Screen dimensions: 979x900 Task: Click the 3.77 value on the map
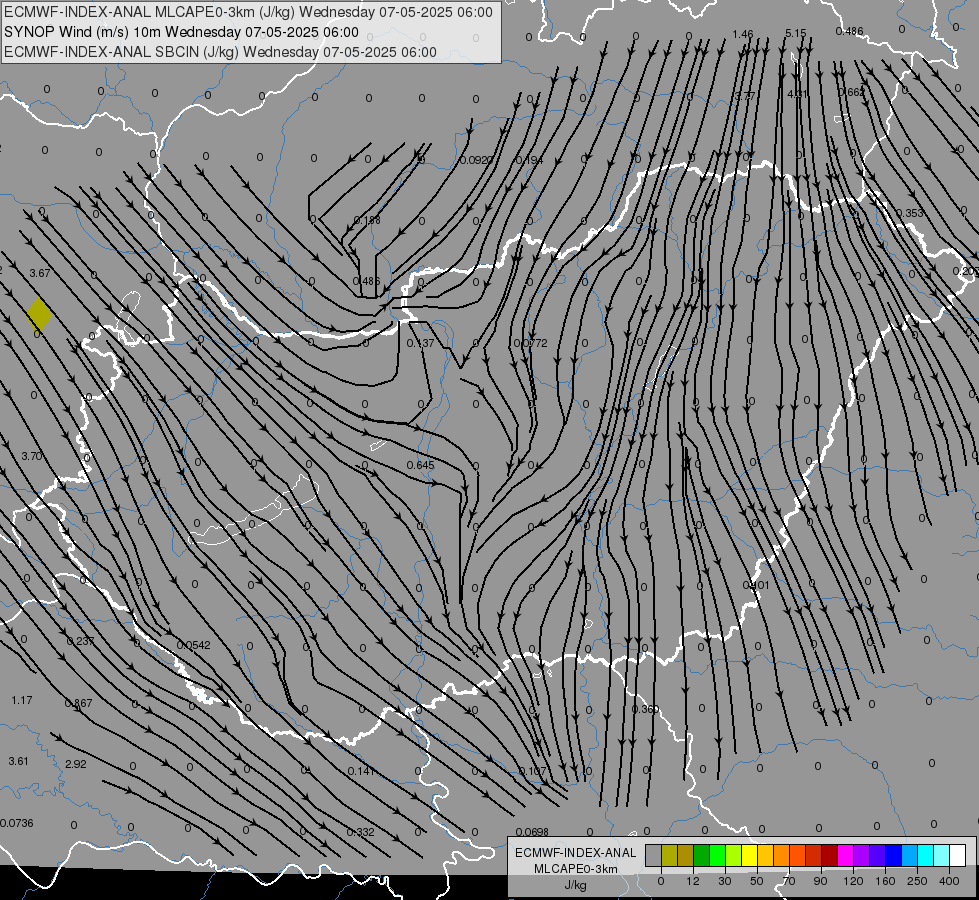click(744, 96)
